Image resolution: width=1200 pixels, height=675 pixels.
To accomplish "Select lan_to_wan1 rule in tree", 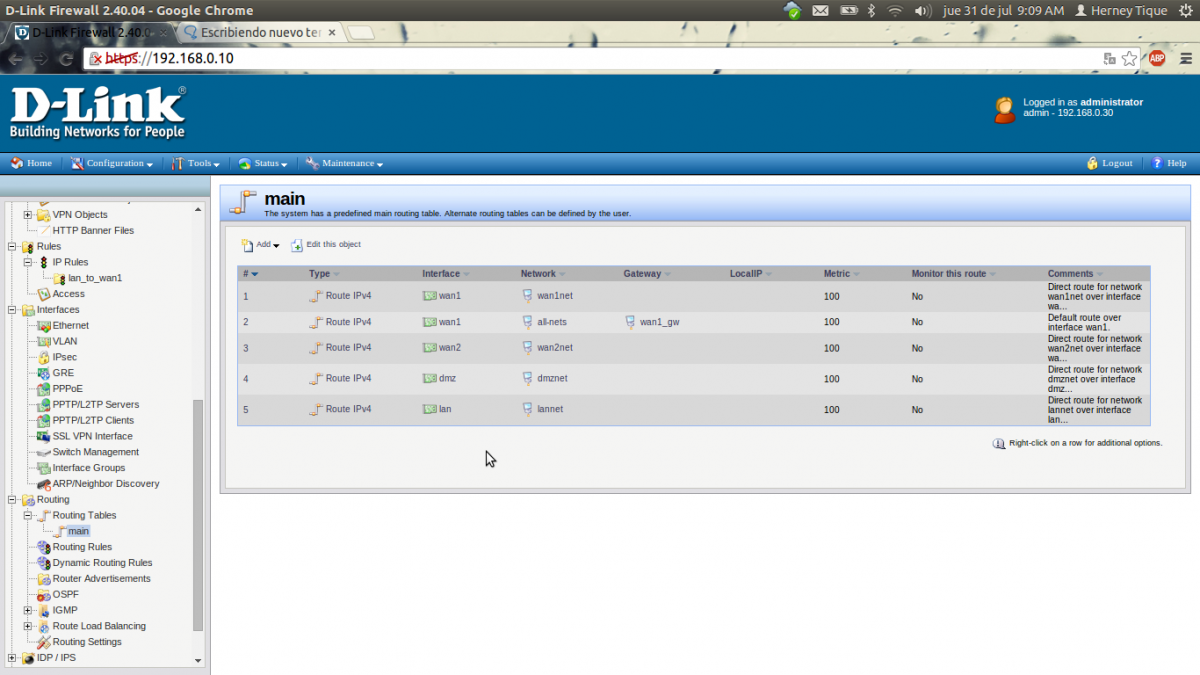I will tap(95, 278).
